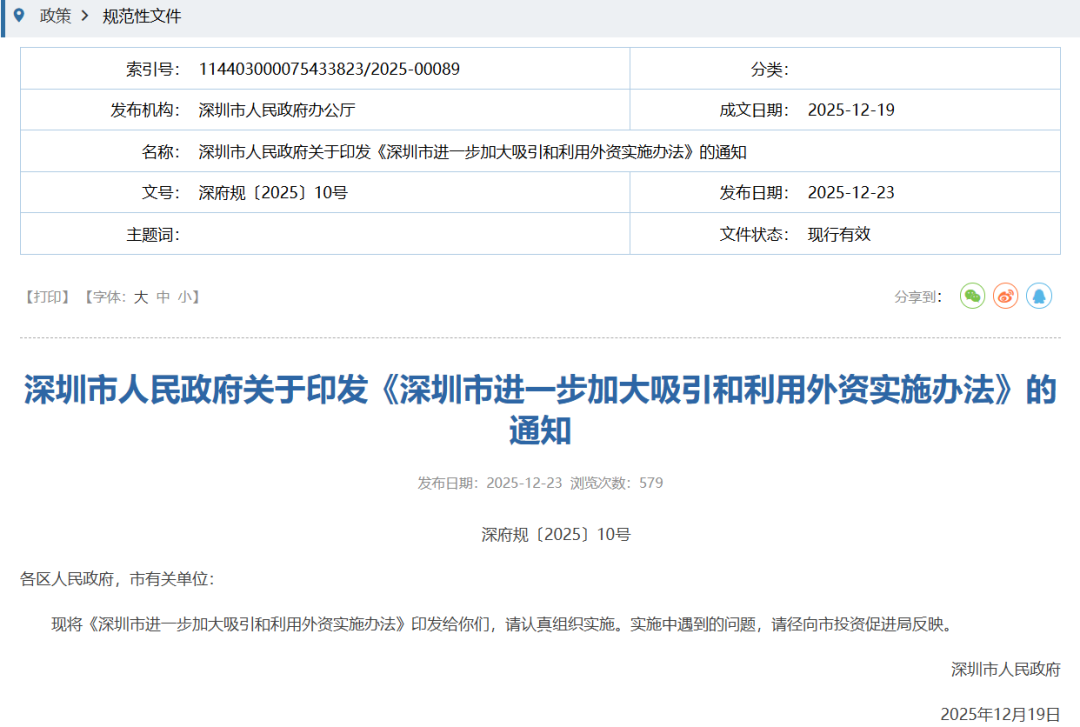
Task: Click the index number 11440300007543823/2025-00089
Action: pyautogui.click(x=329, y=69)
